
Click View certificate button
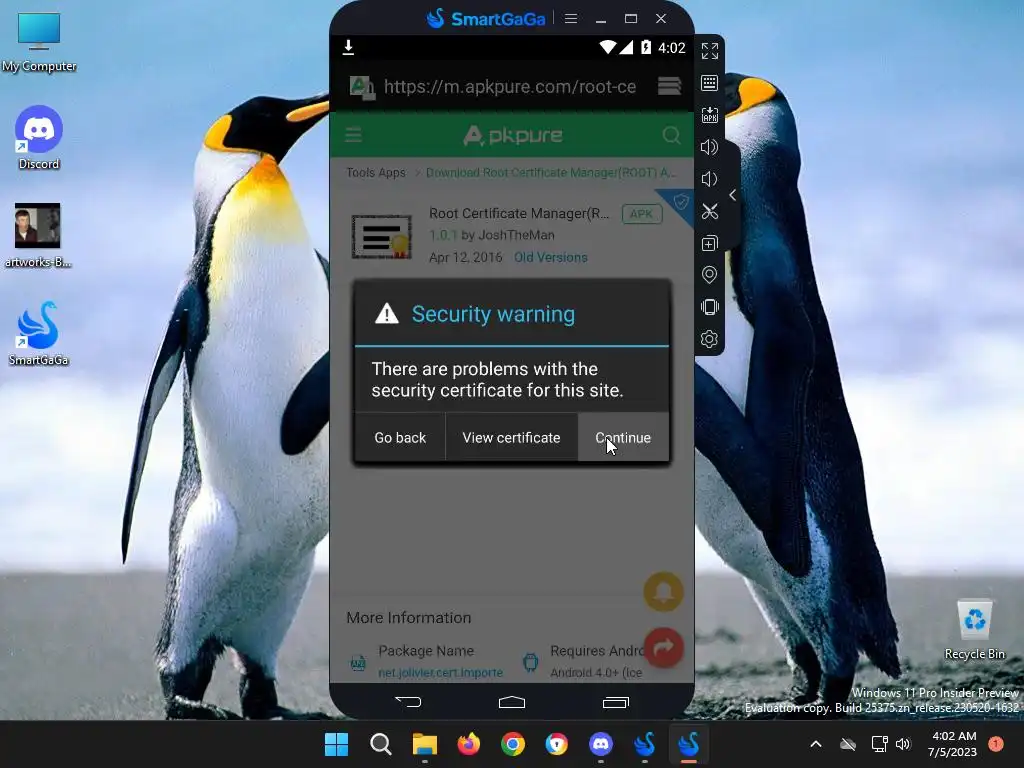coord(511,437)
